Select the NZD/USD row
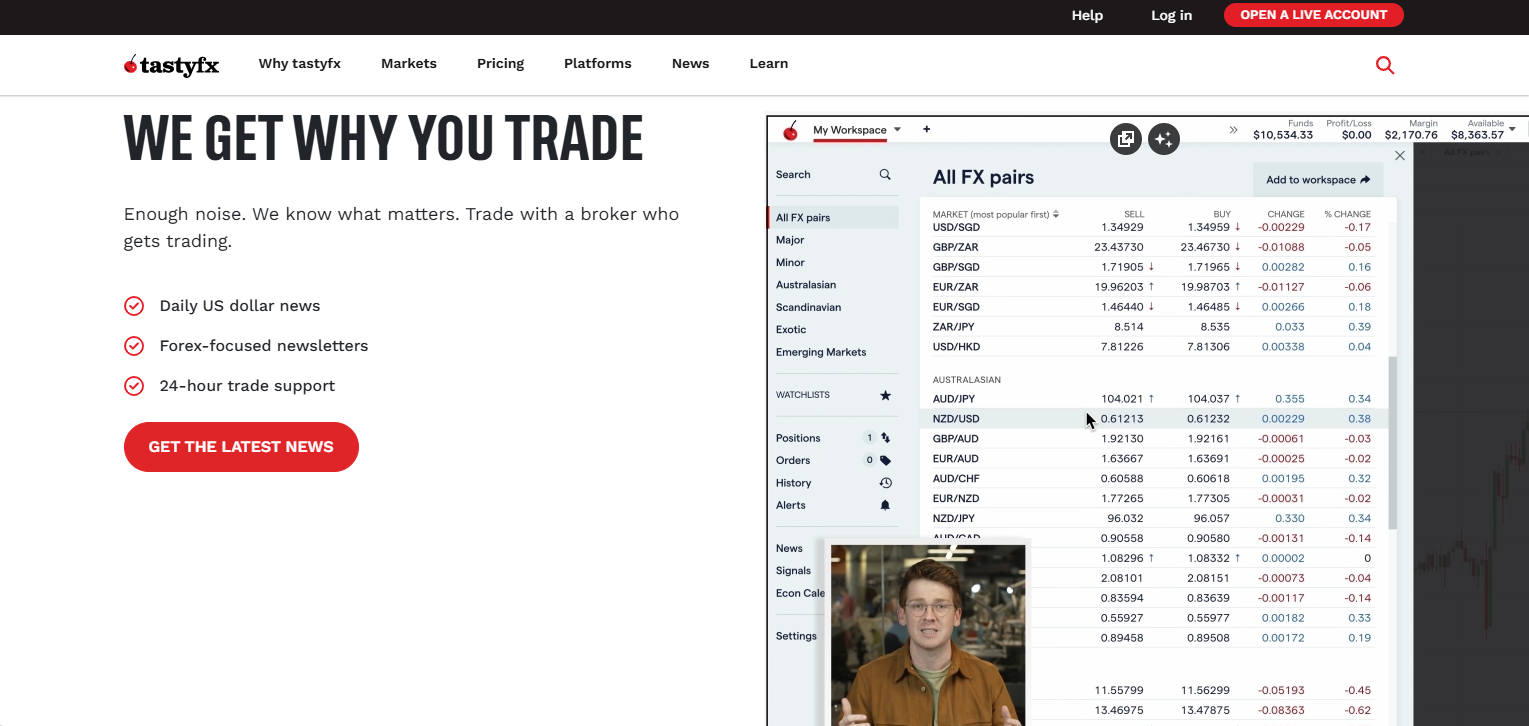Screen dimensions: 1529x726 pos(1152,419)
